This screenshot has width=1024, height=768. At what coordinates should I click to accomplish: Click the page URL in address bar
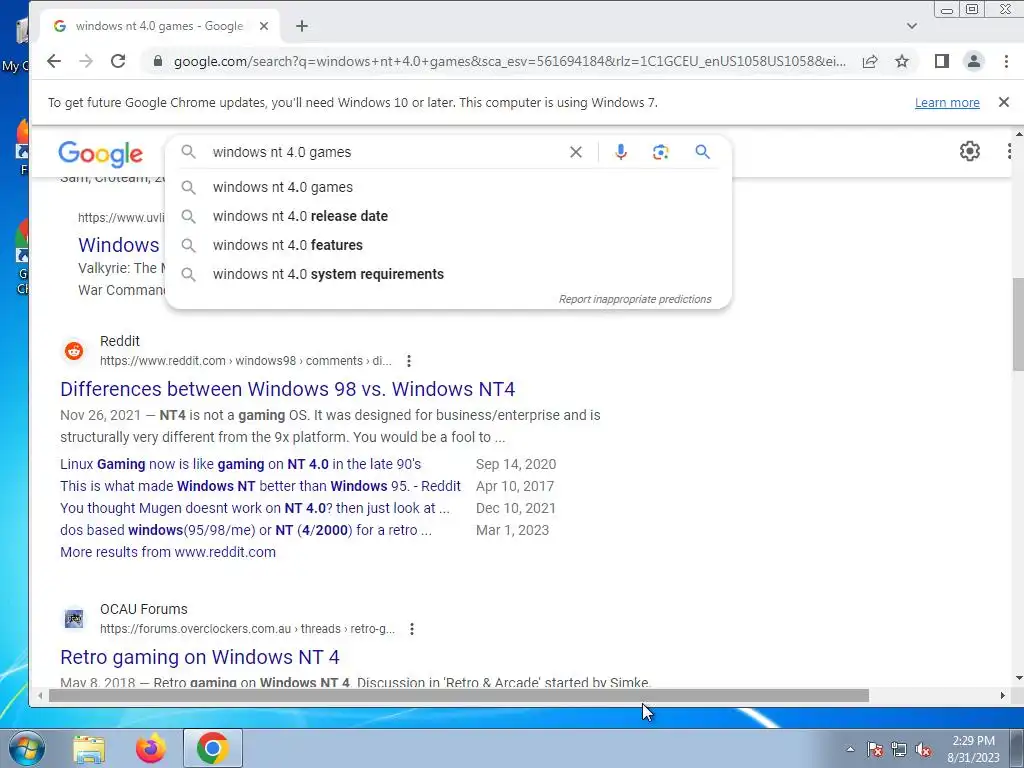click(x=509, y=61)
